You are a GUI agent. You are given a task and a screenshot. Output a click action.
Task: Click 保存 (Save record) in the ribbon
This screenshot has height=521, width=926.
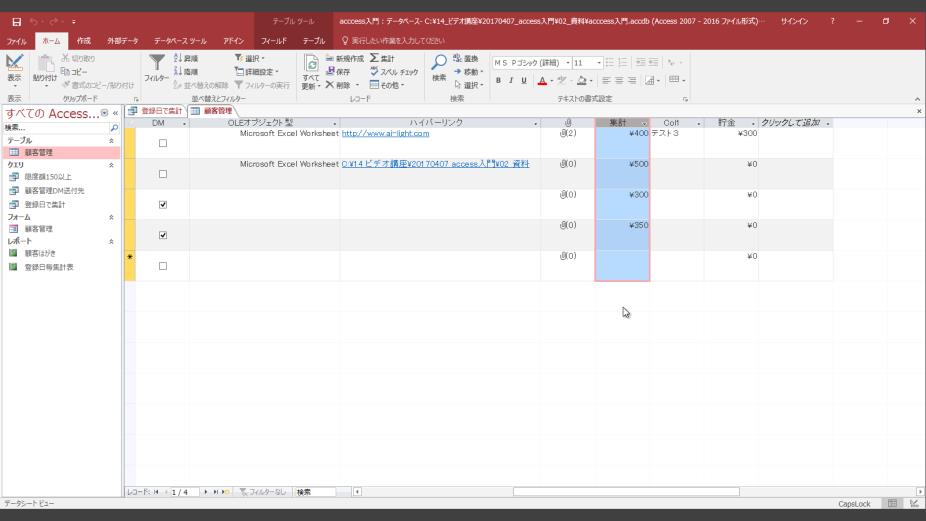point(338,71)
